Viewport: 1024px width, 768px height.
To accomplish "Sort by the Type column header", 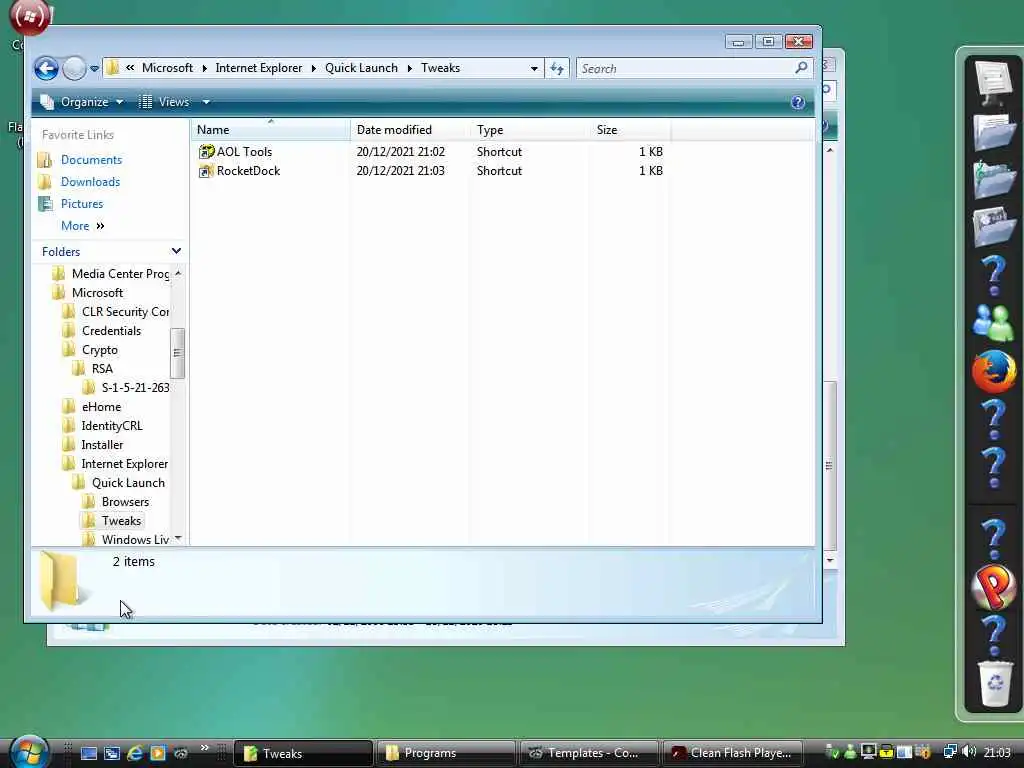I will tap(530, 129).
